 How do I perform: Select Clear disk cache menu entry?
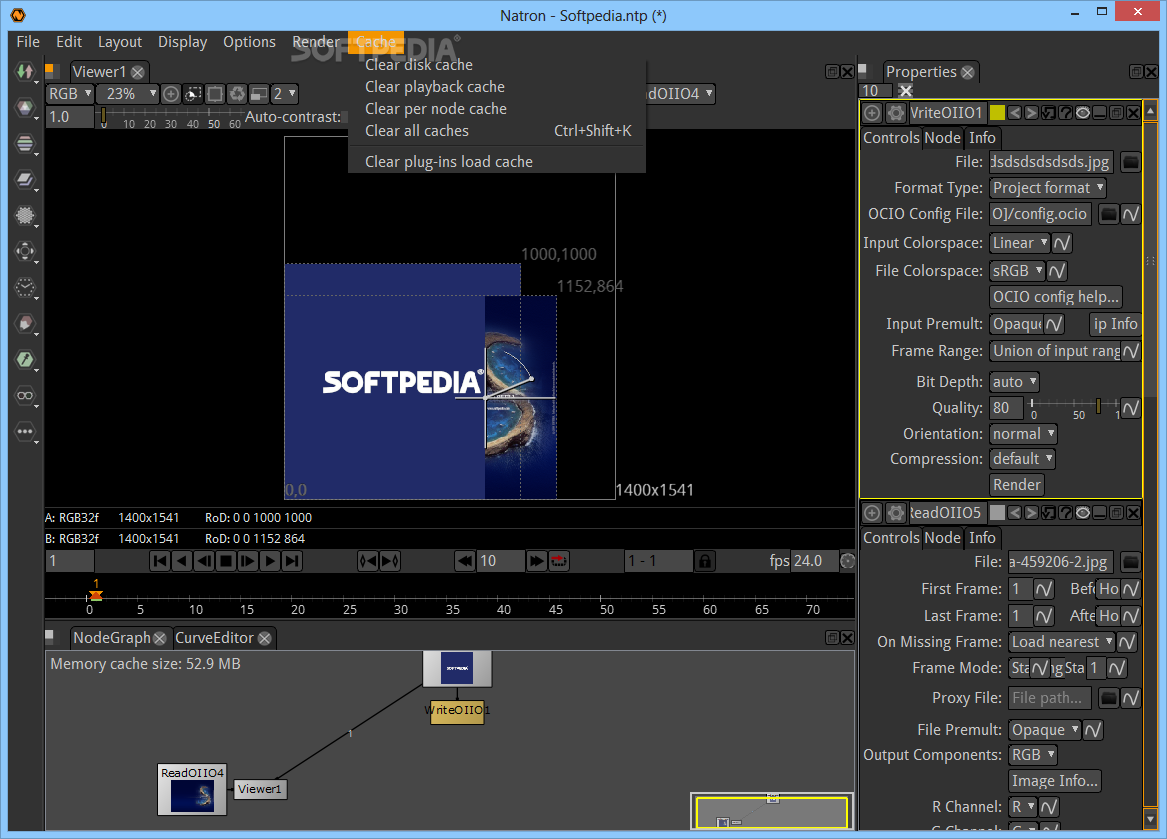[496, 65]
